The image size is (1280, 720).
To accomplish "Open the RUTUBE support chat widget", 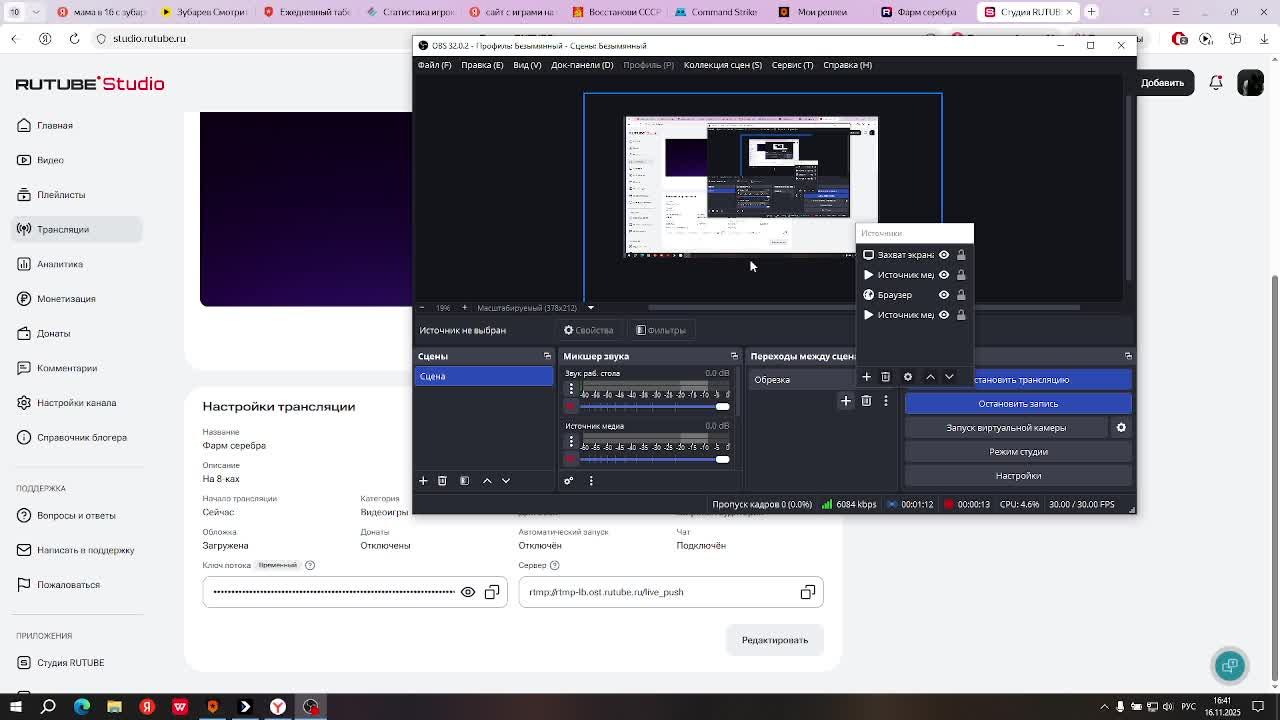I will click(x=1230, y=665).
